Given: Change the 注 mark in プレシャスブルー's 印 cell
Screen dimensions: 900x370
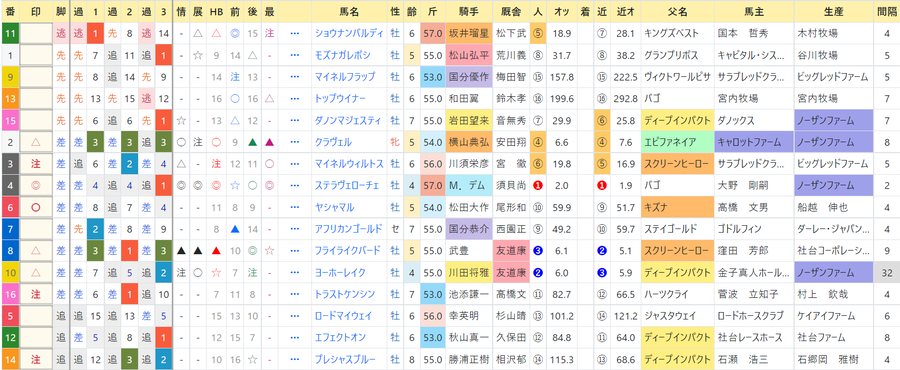Looking at the screenshot, I should (x=36, y=359).
